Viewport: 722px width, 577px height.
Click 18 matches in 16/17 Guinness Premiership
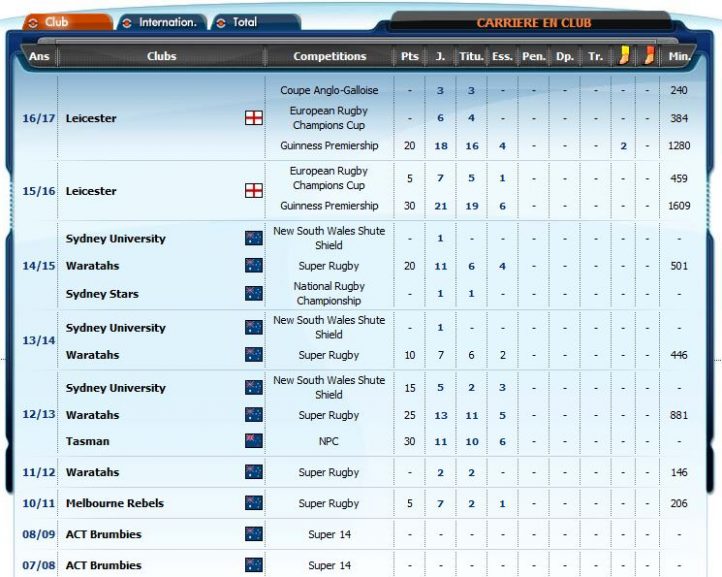[x=441, y=146]
